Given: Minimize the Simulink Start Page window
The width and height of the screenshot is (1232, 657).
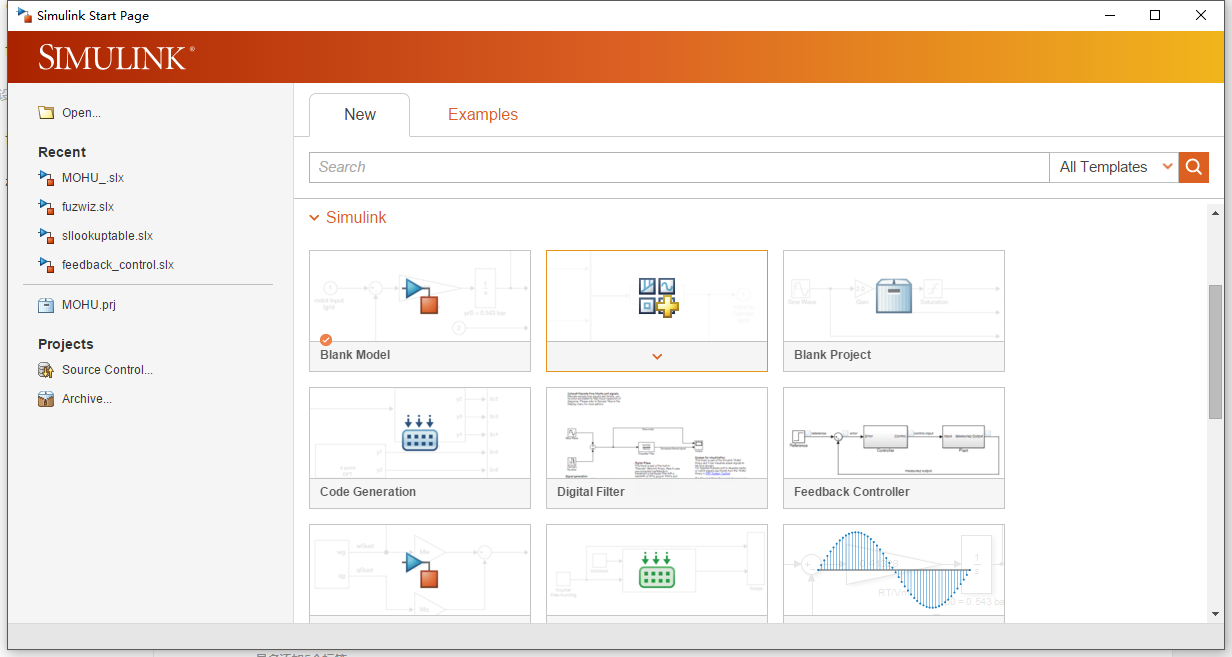Looking at the screenshot, I should pyautogui.click(x=1110, y=15).
